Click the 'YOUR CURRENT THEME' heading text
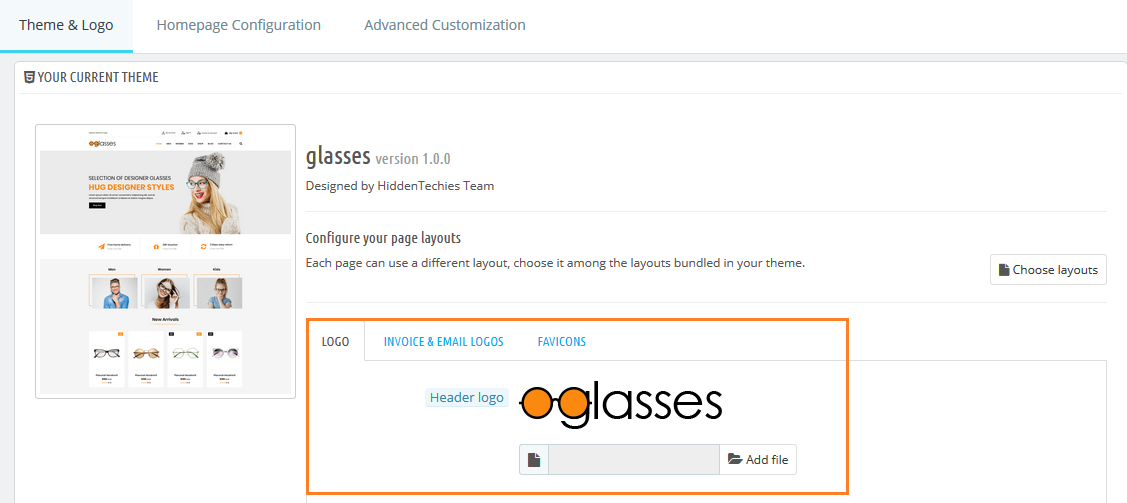The height and width of the screenshot is (503, 1127). coord(98,77)
